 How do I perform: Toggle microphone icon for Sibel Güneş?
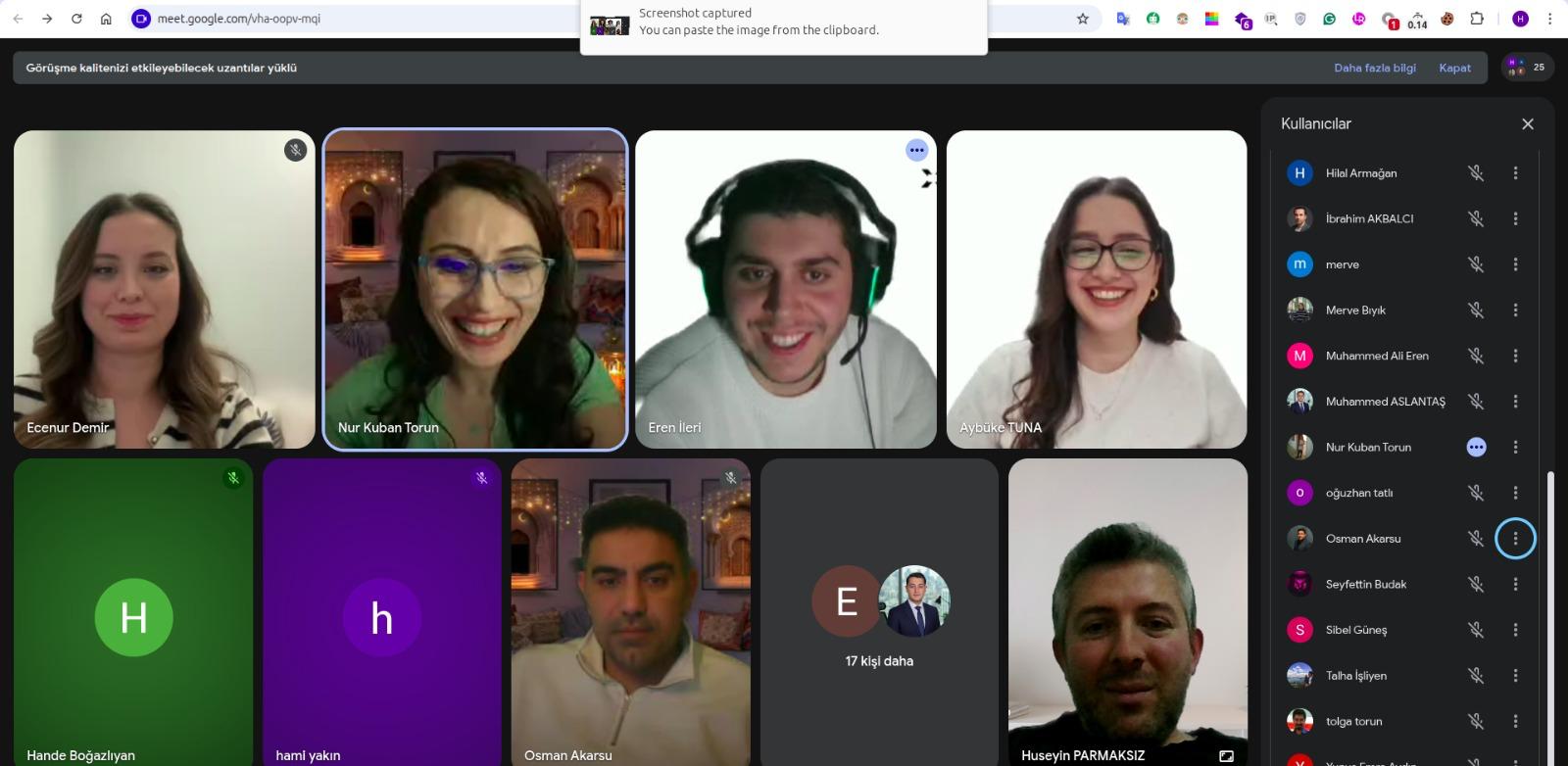click(1475, 630)
